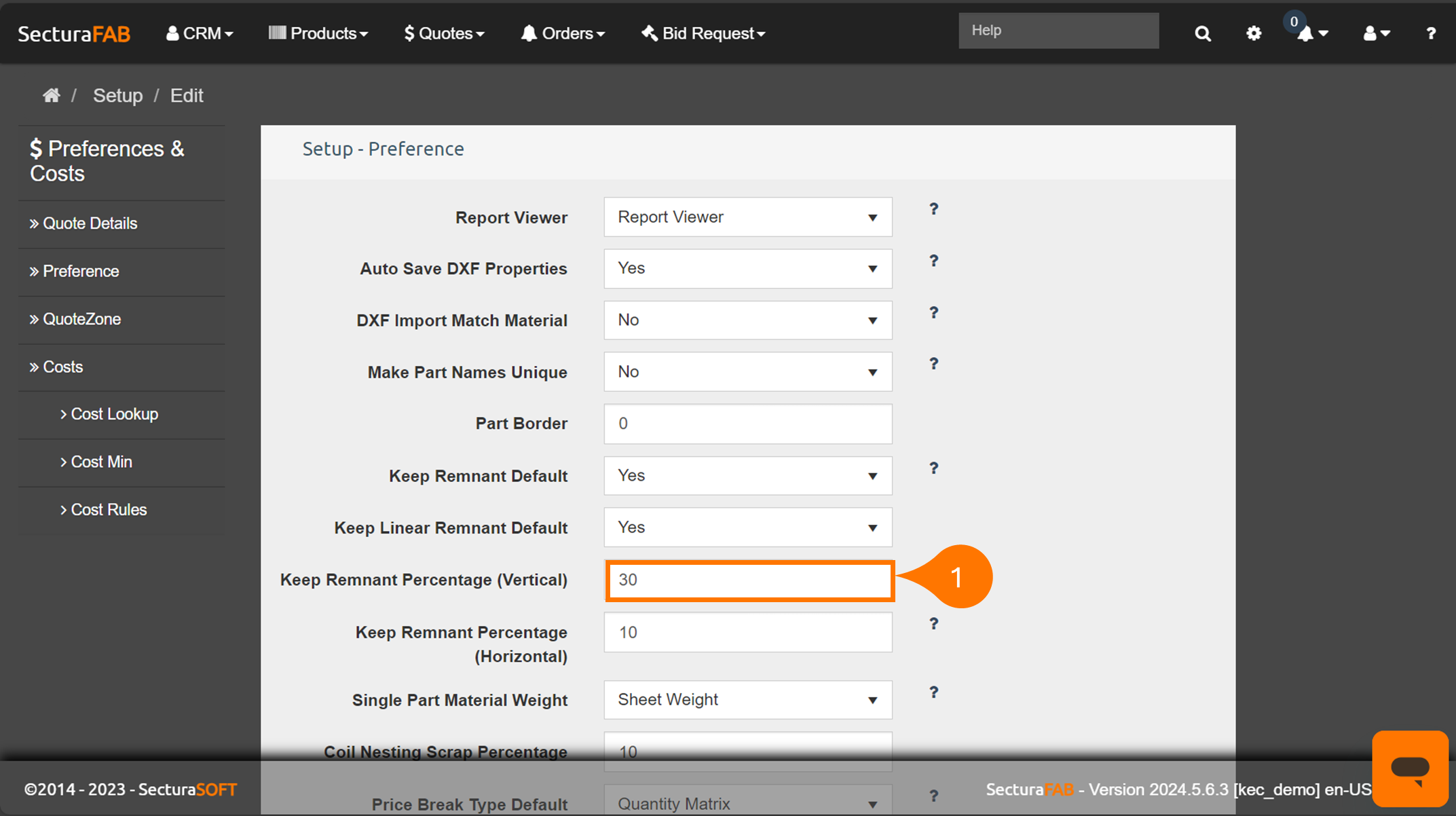Click the home icon in breadcrumb

(x=52, y=96)
